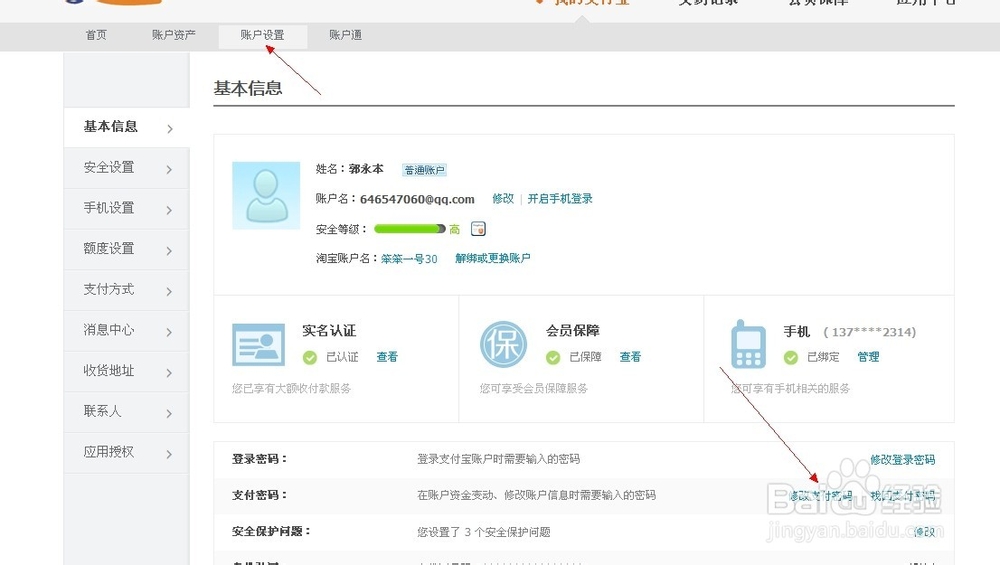1000x565 pixels.
Task: Click the chevron next to 消息中心
Action: pos(170,332)
